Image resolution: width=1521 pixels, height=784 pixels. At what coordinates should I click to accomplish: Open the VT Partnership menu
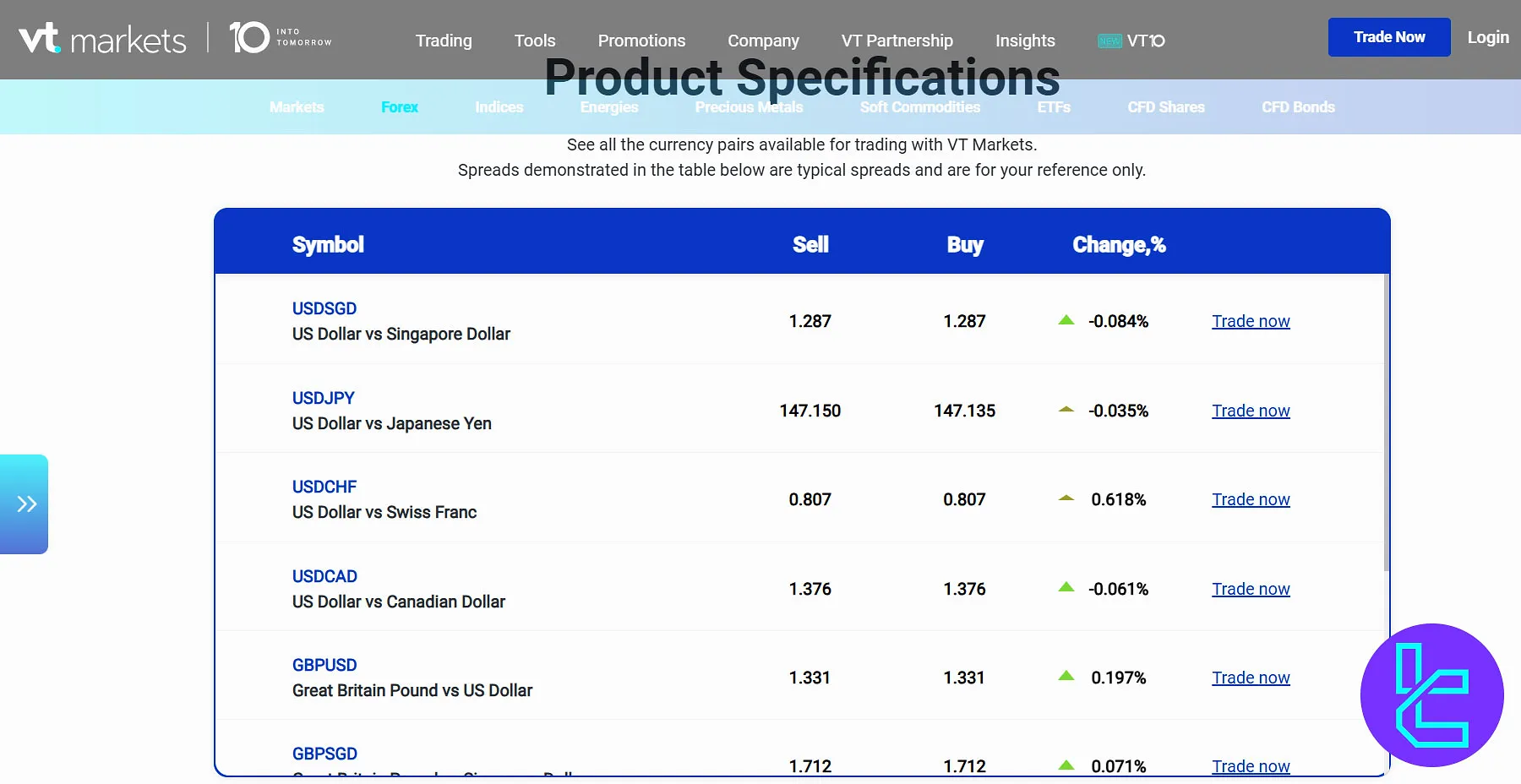click(x=897, y=41)
